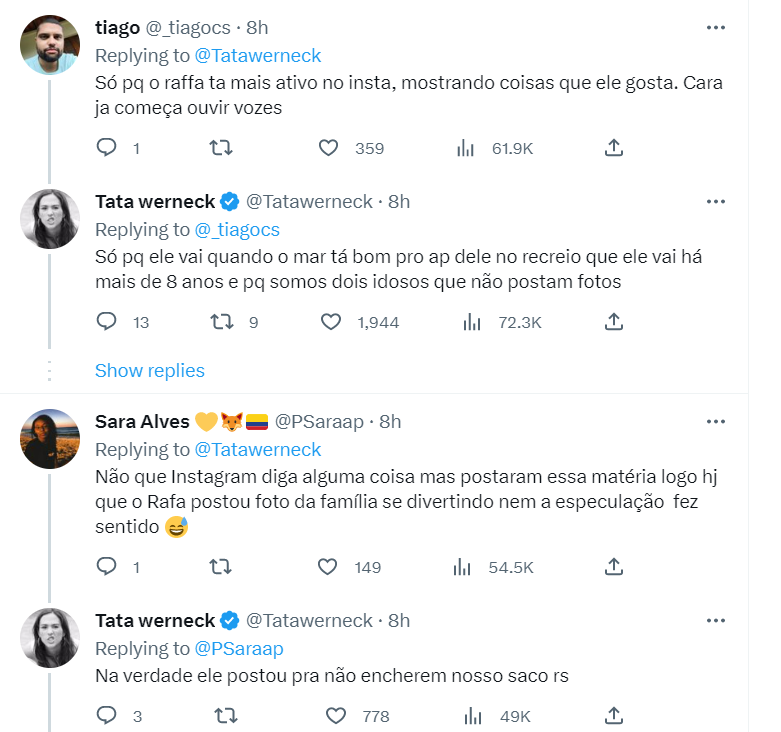Share Tata werneck's reply to @PSaraap
The width and height of the screenshot is (781, 732).
[614, 716]
